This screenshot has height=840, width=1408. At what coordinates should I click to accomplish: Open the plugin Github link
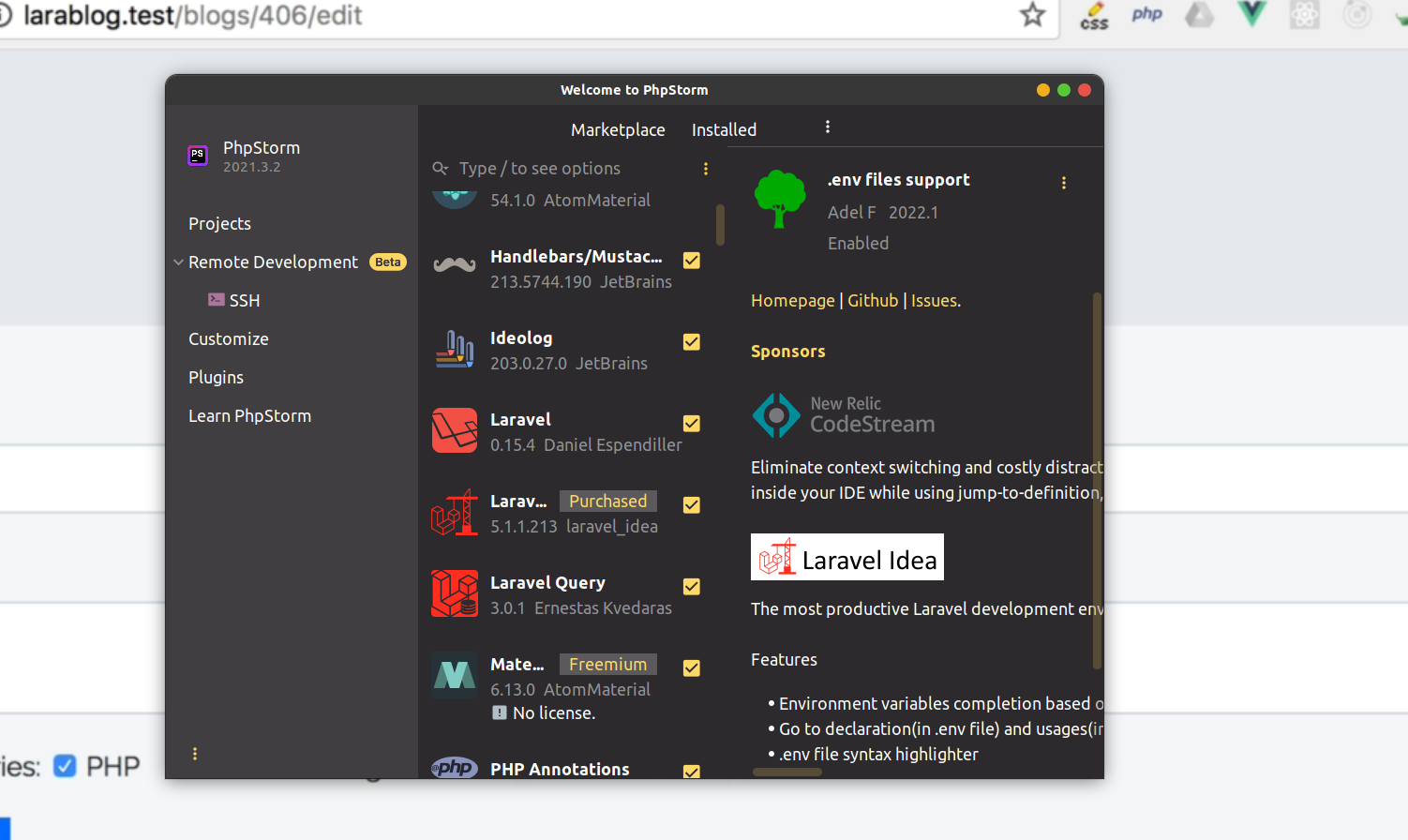873,301
